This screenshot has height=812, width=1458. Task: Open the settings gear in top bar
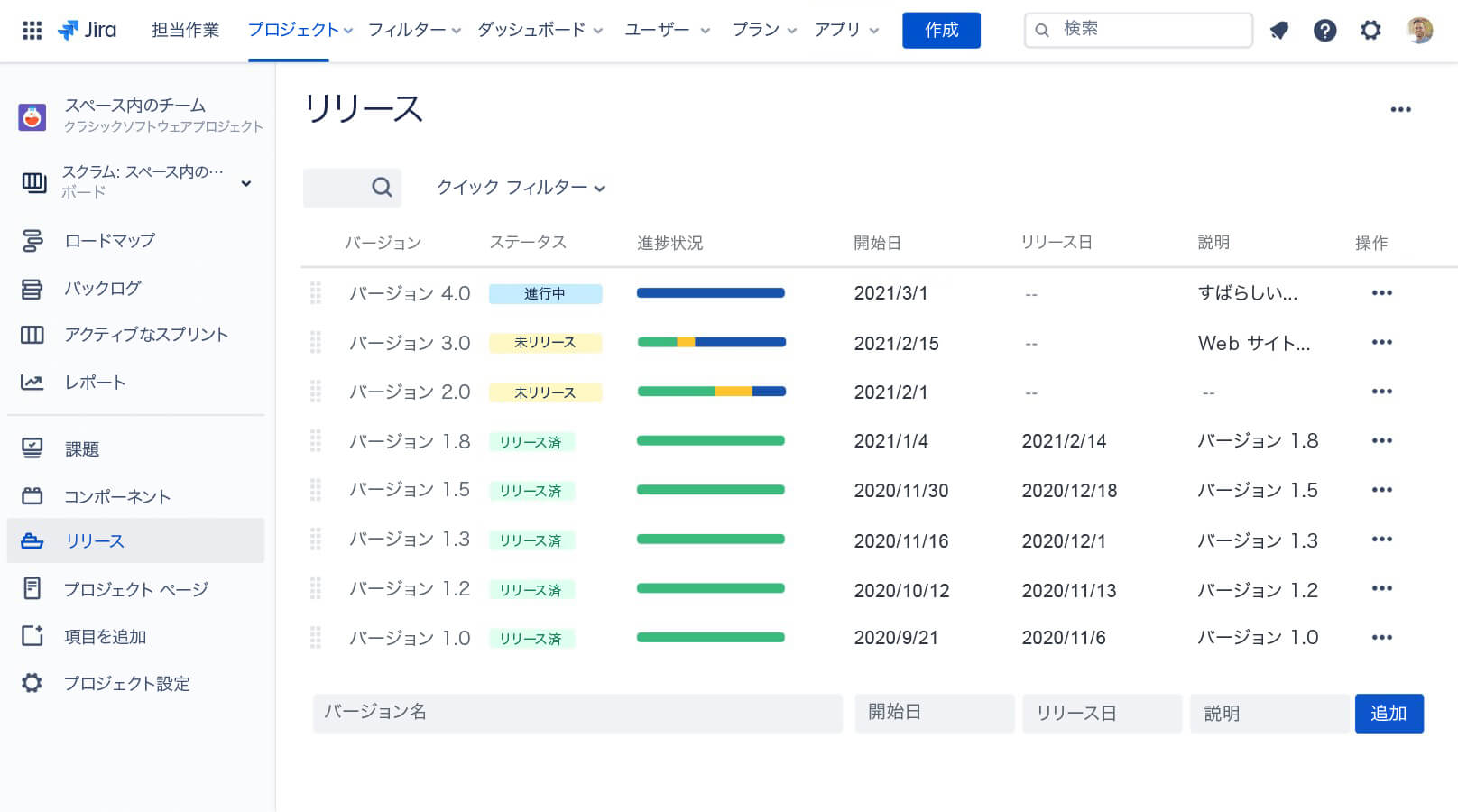click(x=1370, y=31)
